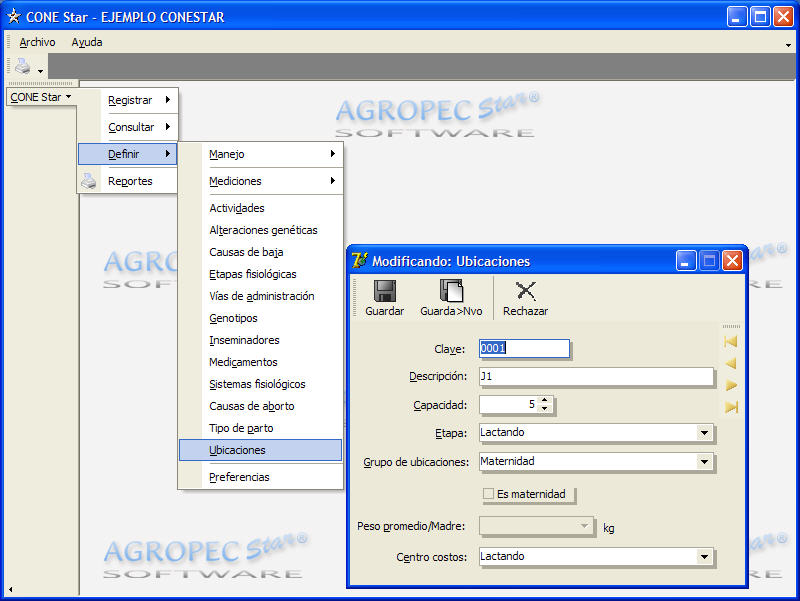The height and width of the screenshot is (601, 800).
Task: Open the Centro costos dropdown
Action: [x=704, y=557]
